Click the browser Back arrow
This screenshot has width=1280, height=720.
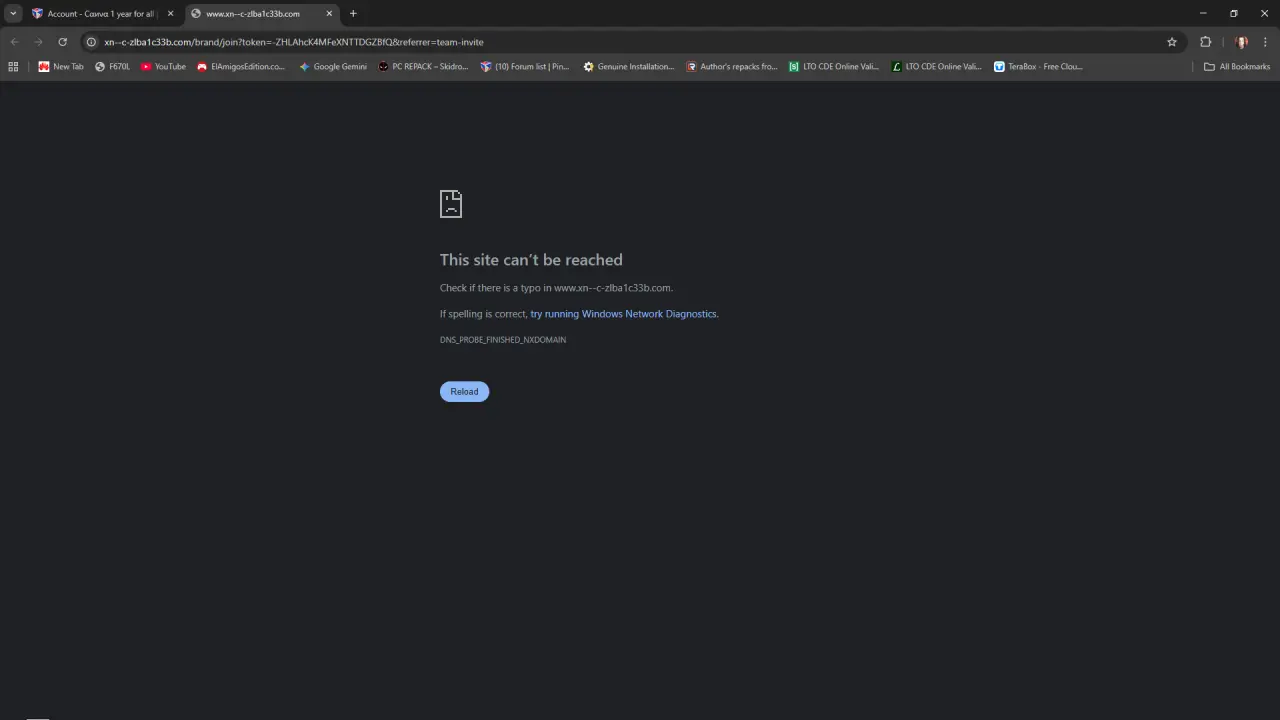pos(14,42)
